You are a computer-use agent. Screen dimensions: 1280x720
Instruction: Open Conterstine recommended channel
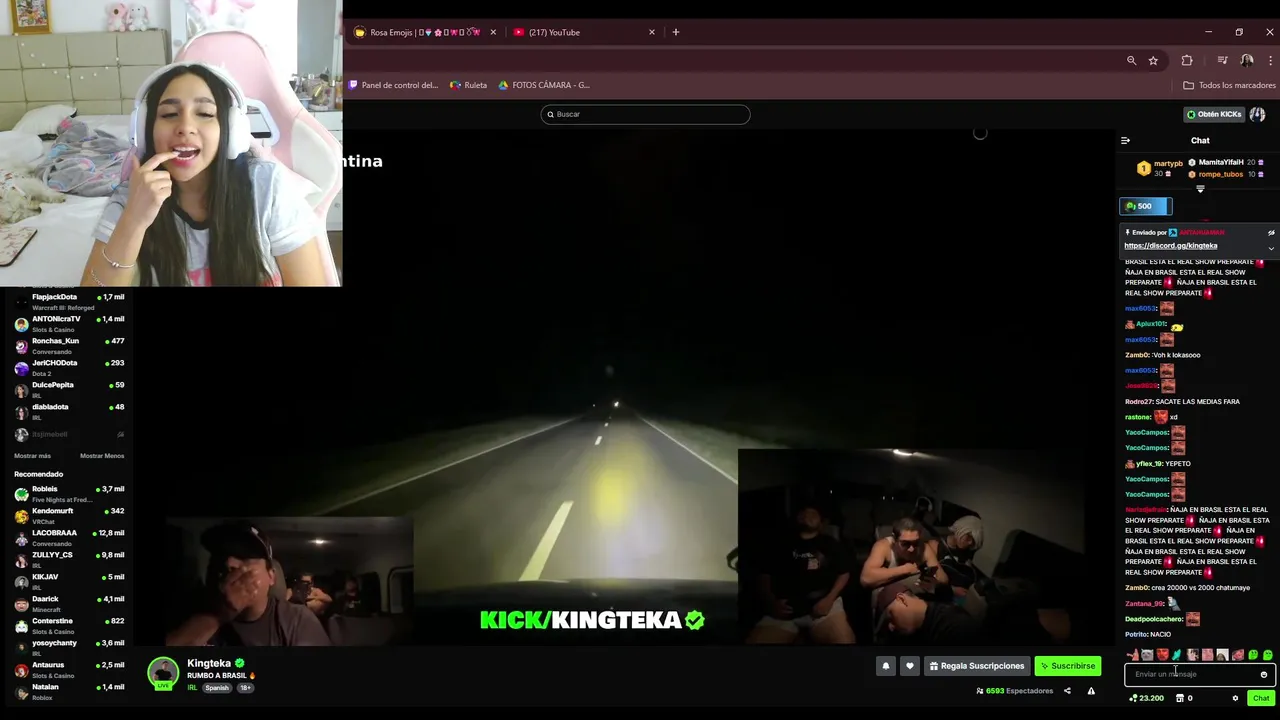tap(68, 625)
